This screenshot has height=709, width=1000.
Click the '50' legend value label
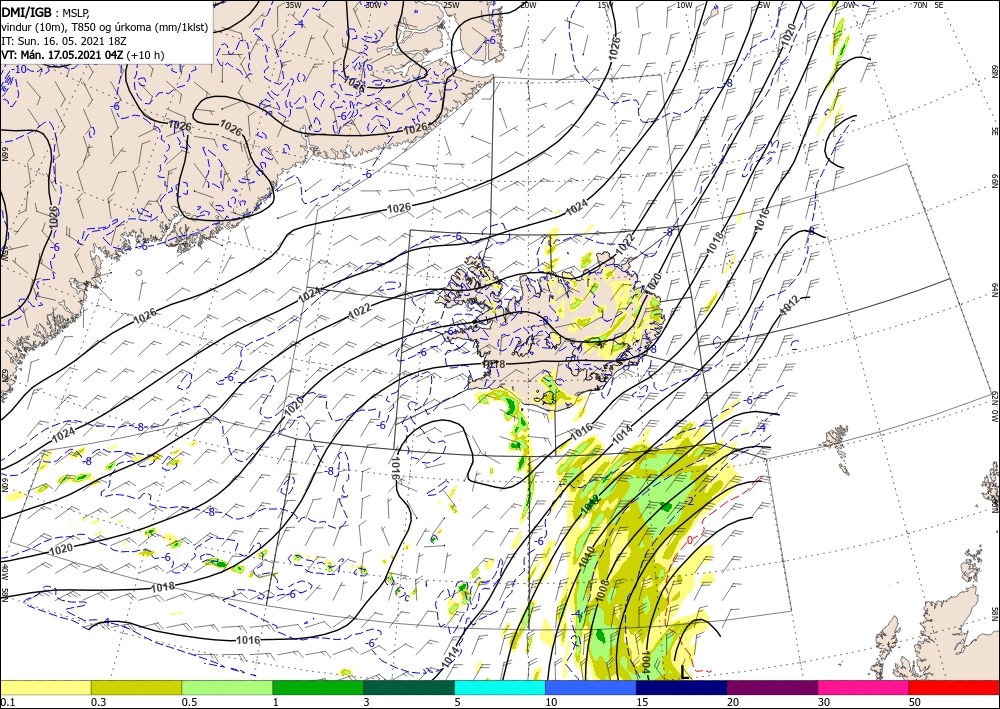pos(915,702)
